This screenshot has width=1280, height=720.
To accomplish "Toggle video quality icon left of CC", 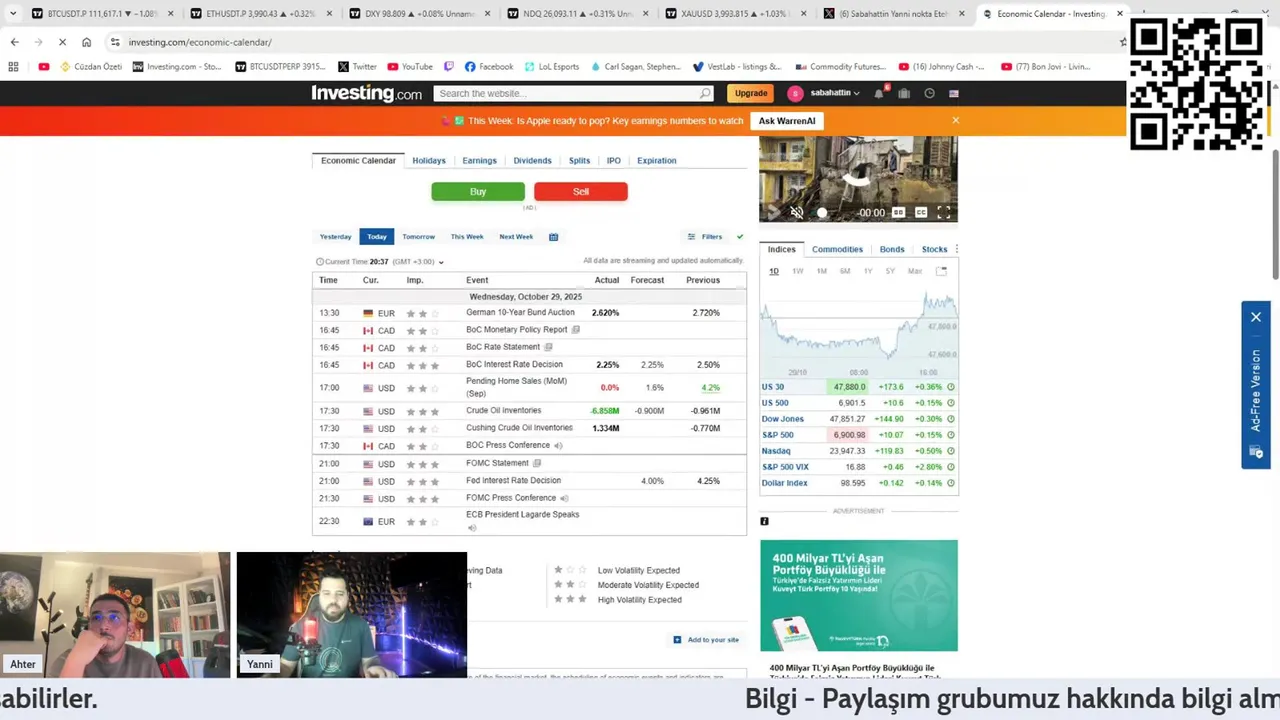I will [898, 212].
